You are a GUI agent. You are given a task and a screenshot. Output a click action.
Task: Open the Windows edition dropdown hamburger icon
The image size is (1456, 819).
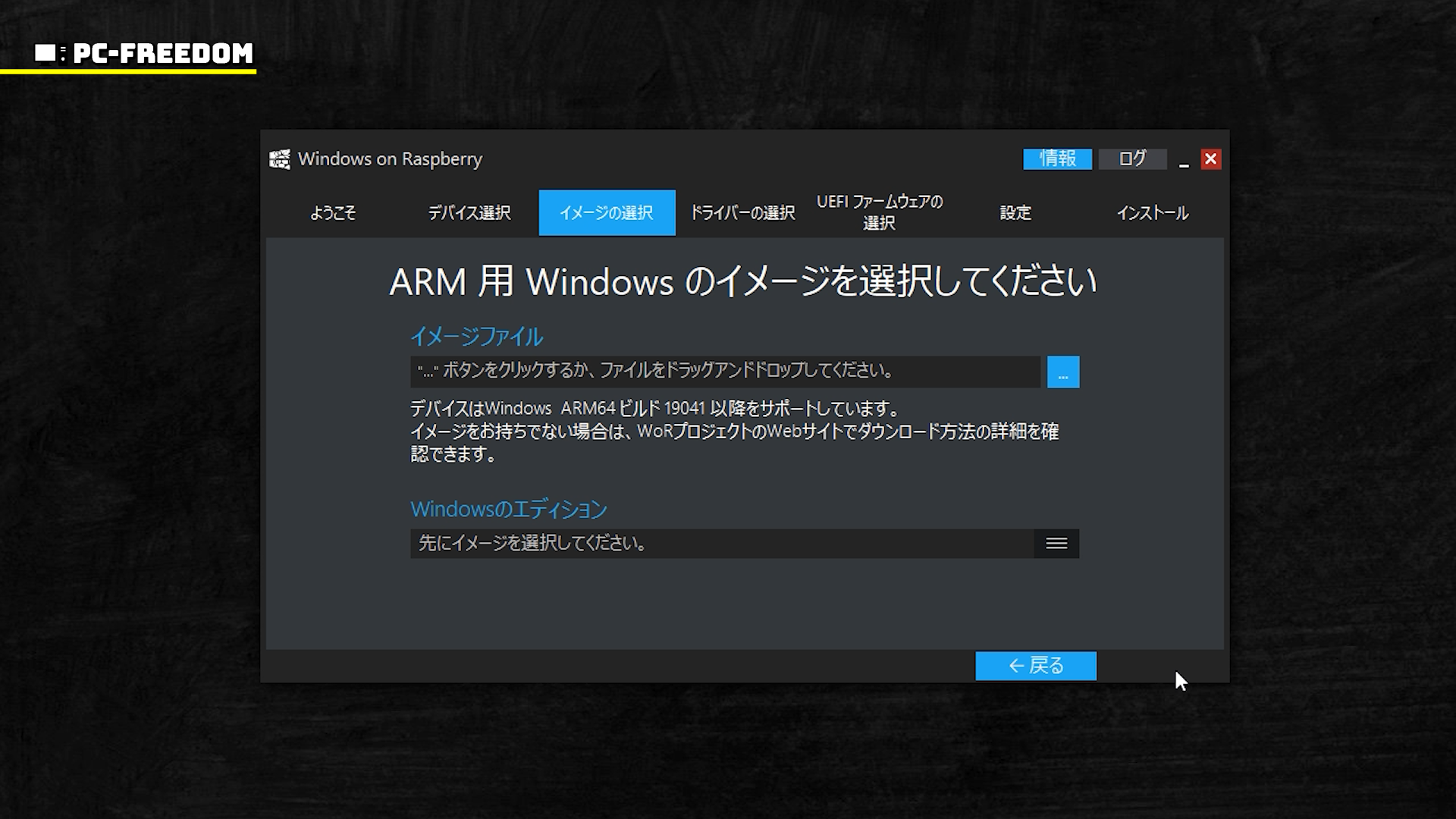pyautogui.click(x=1056, y=544)
